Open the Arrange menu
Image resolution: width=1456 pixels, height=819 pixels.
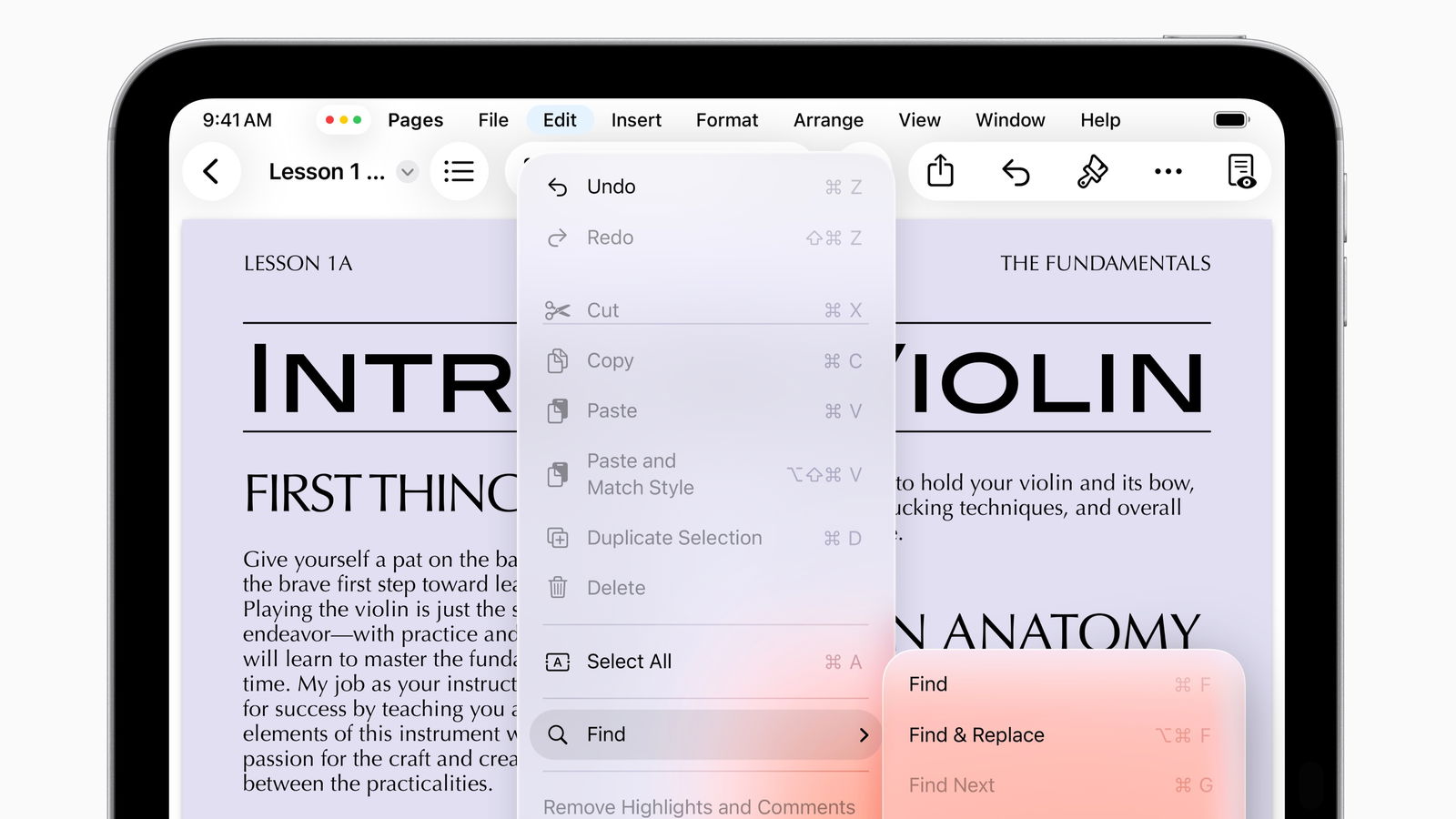coord(828,120)
